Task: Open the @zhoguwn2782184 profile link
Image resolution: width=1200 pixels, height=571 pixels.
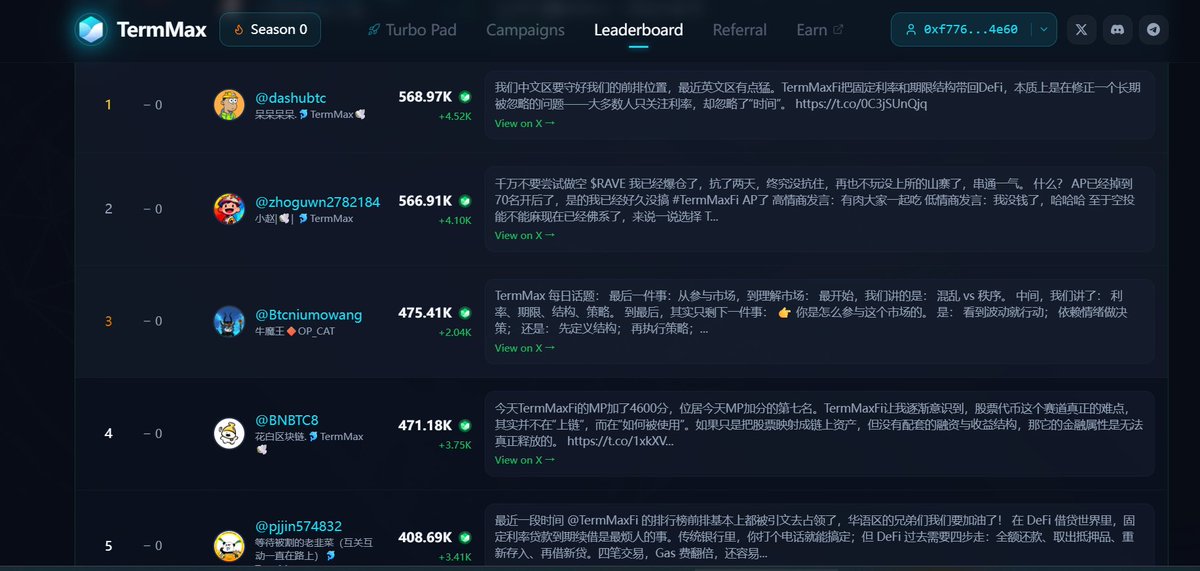Action: coord(318,201)
